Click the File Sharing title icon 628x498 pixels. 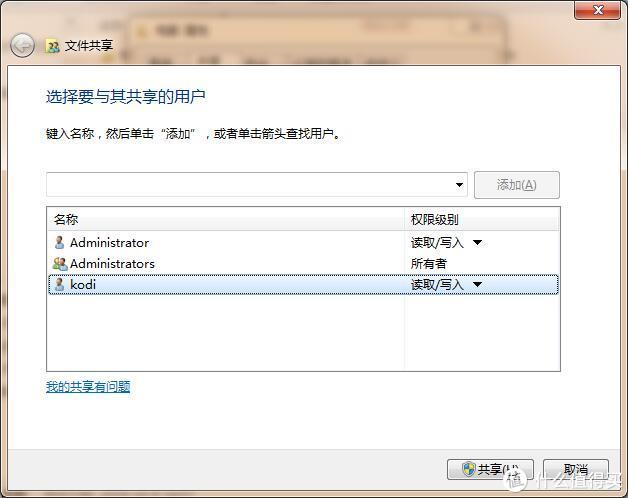pos(52,46)
